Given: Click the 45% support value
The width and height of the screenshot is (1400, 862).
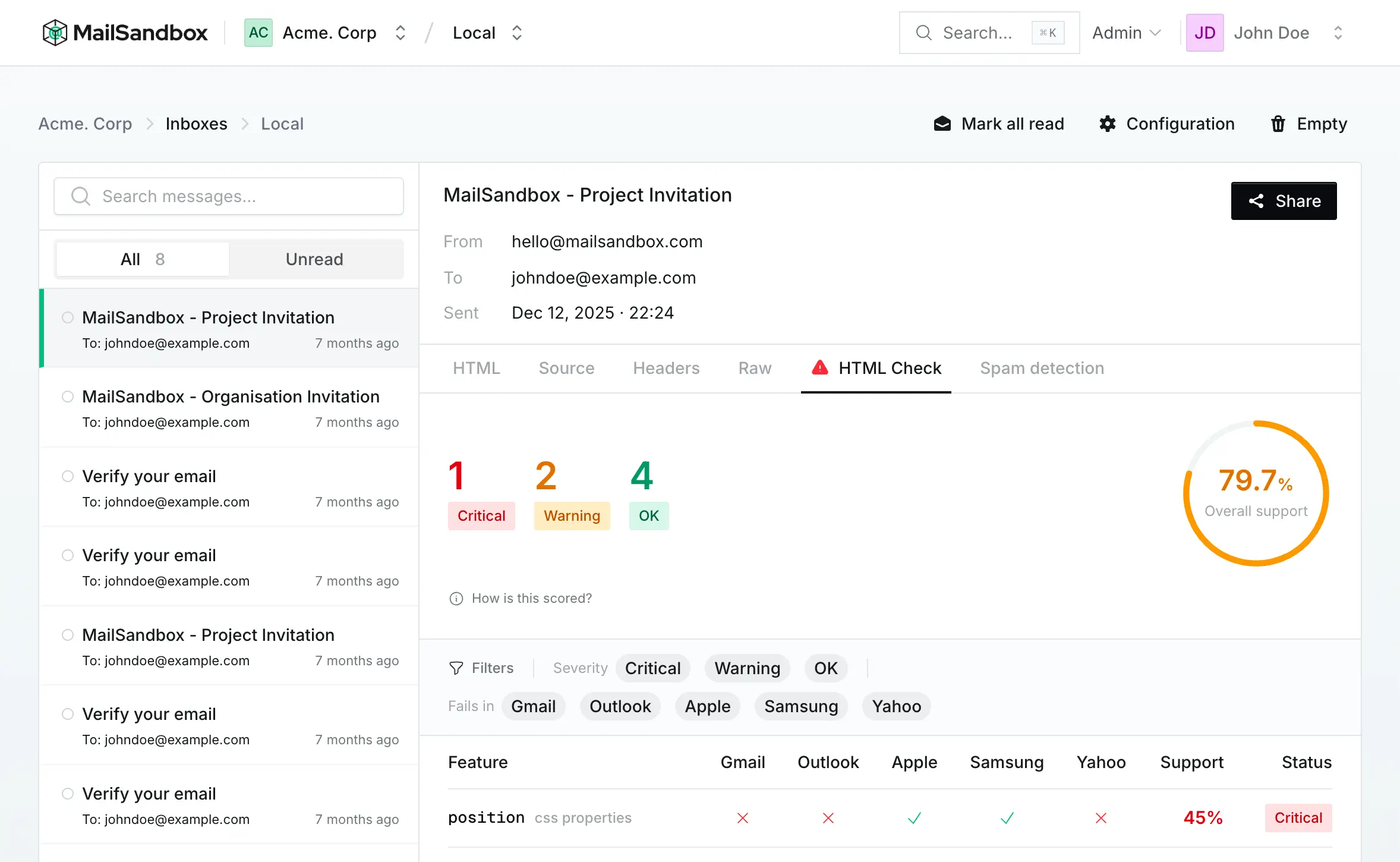Looking at the screenshot, I should pyautogui.click(x=1203, y=818).
